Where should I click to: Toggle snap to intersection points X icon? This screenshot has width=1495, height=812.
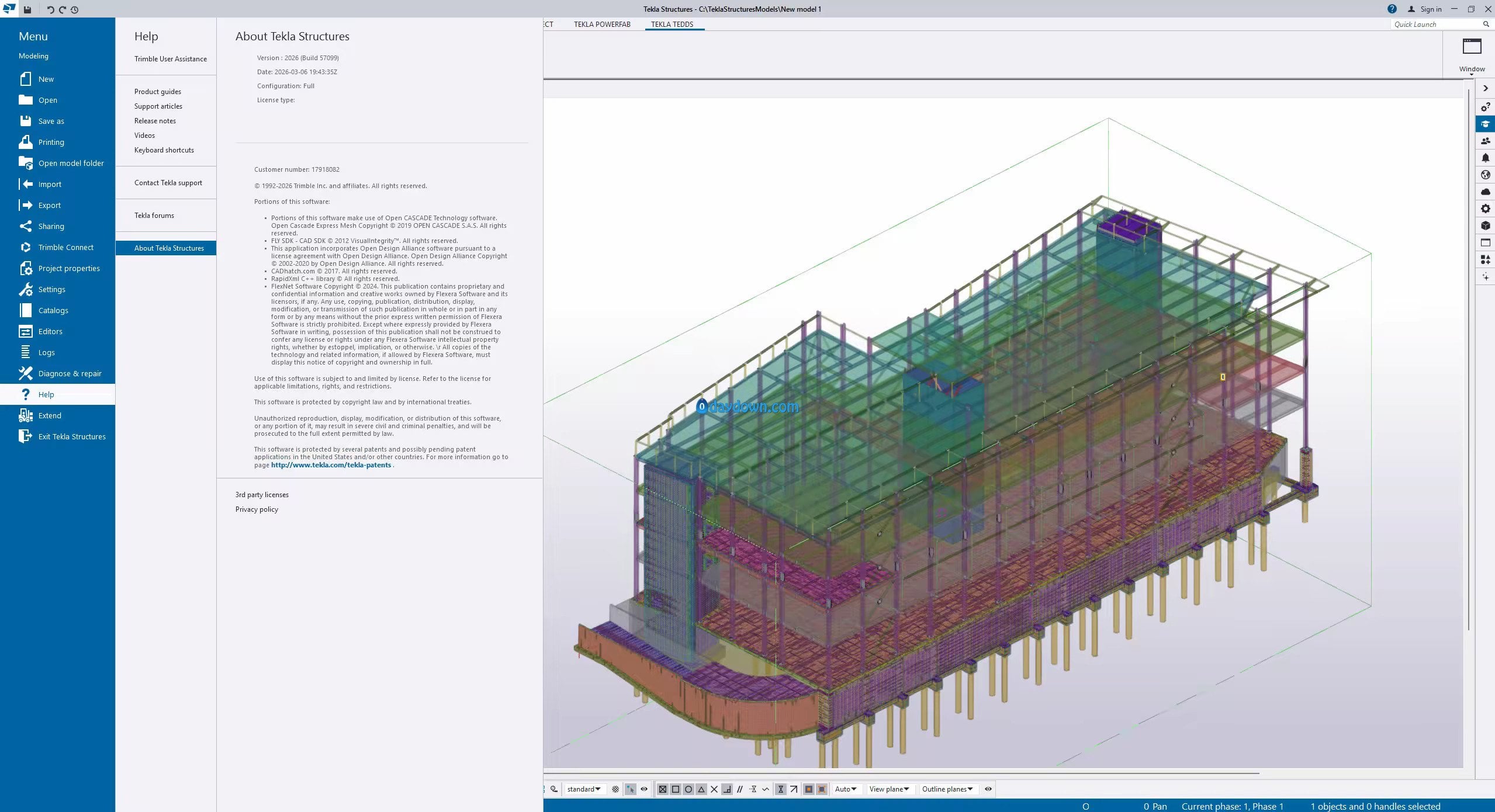point(714,789)
